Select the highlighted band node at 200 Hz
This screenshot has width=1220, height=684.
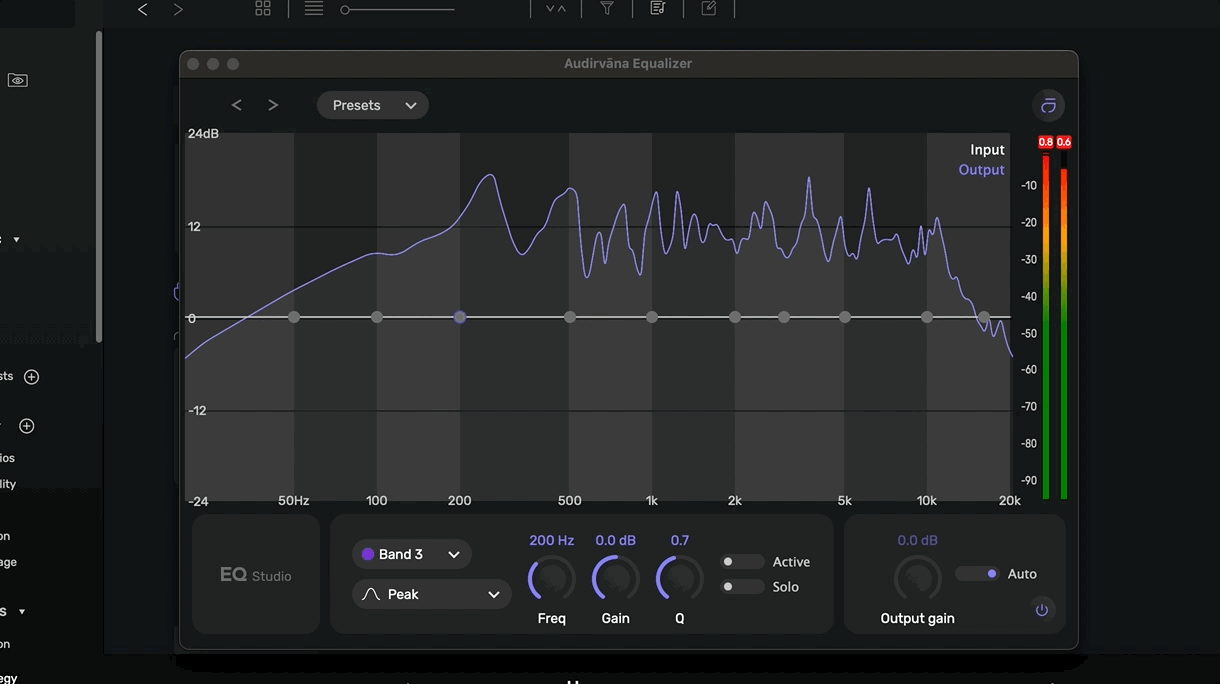click(x=460, y=317)
